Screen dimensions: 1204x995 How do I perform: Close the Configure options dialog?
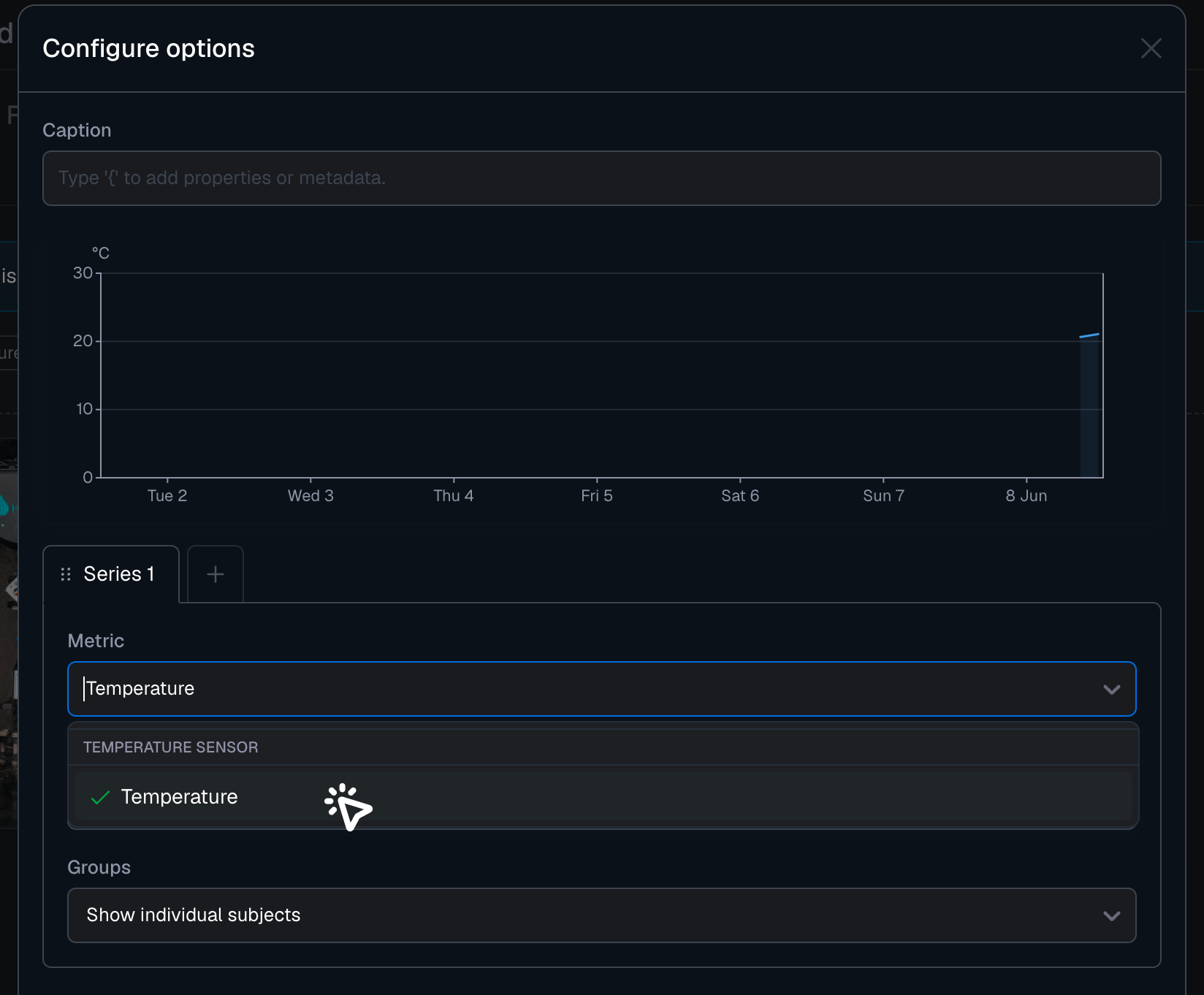pos(1151,48)
